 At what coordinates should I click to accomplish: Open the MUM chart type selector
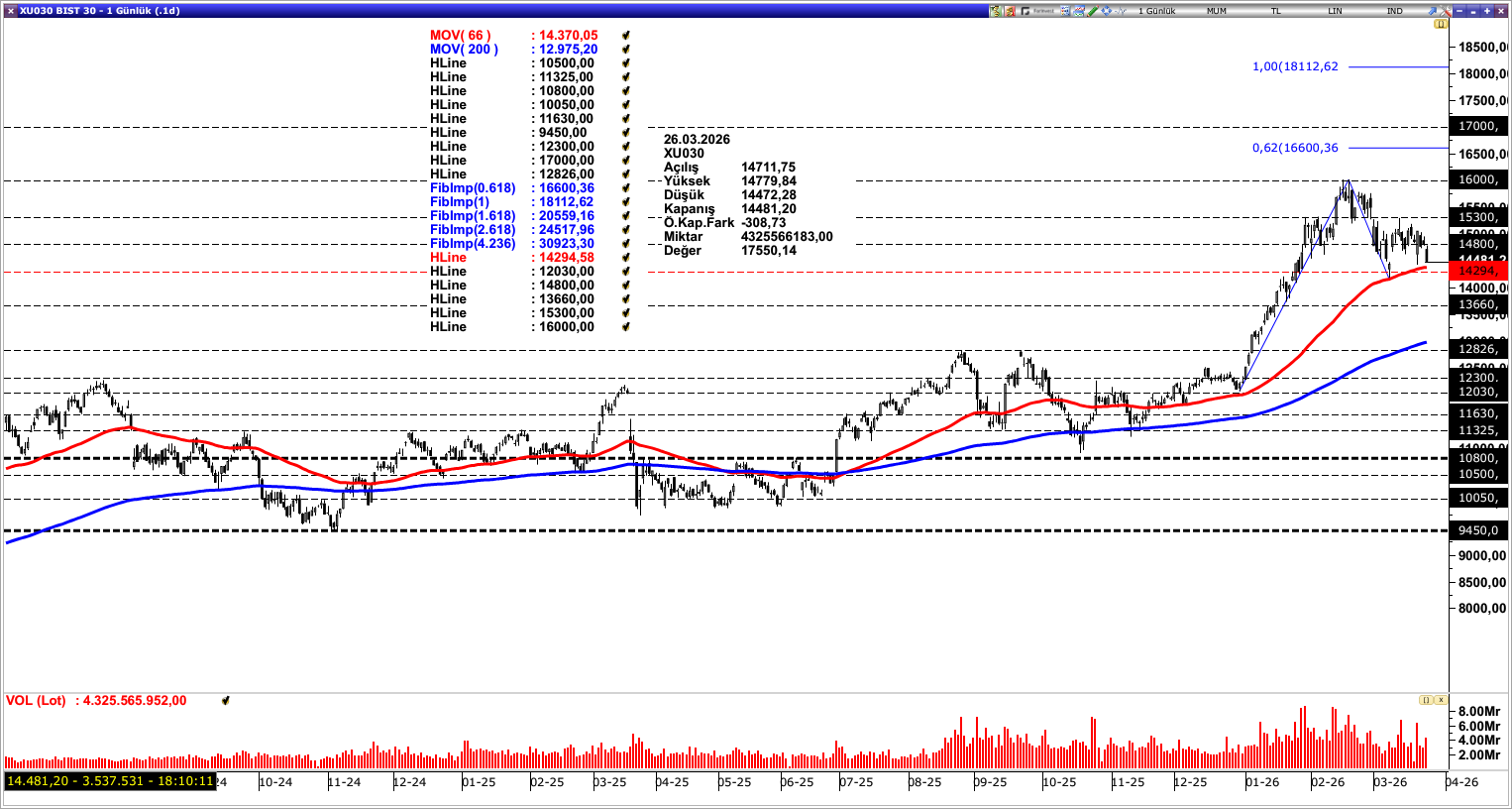click(1217, 11)
